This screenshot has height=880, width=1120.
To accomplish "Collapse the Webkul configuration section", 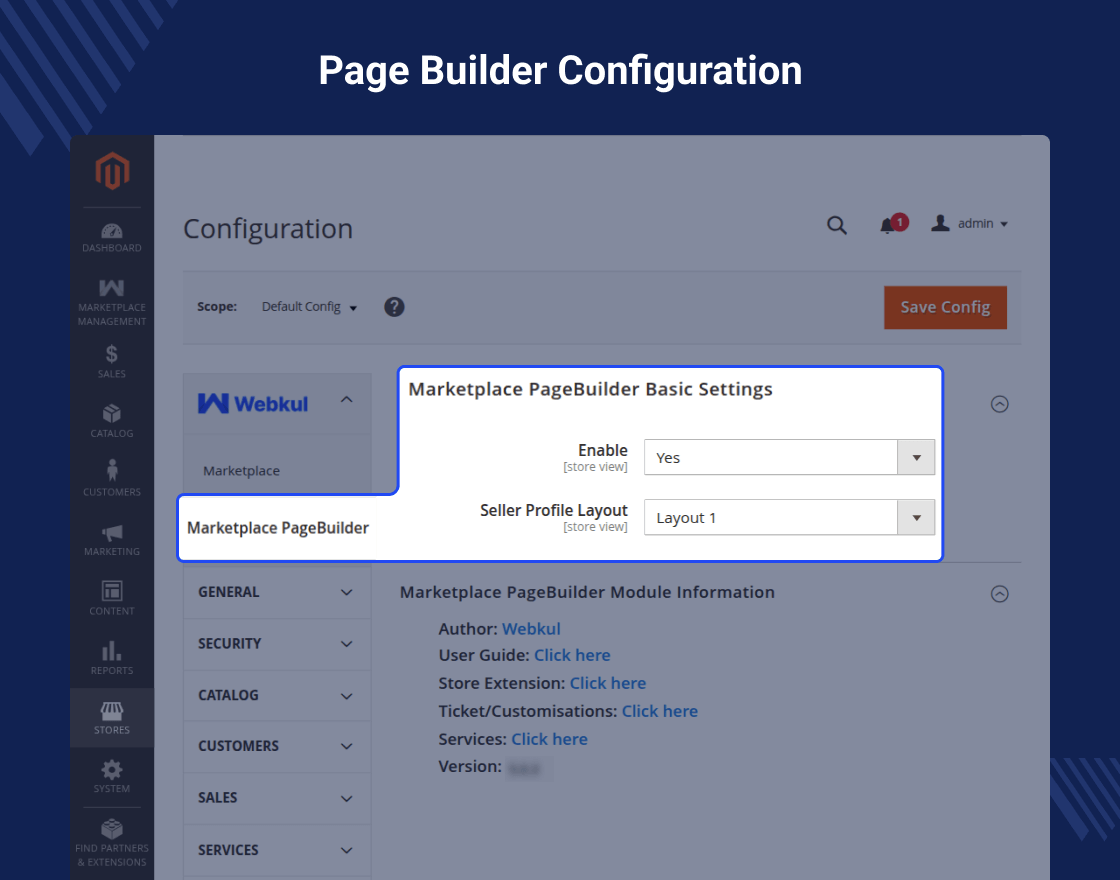I will coord(276,404).
